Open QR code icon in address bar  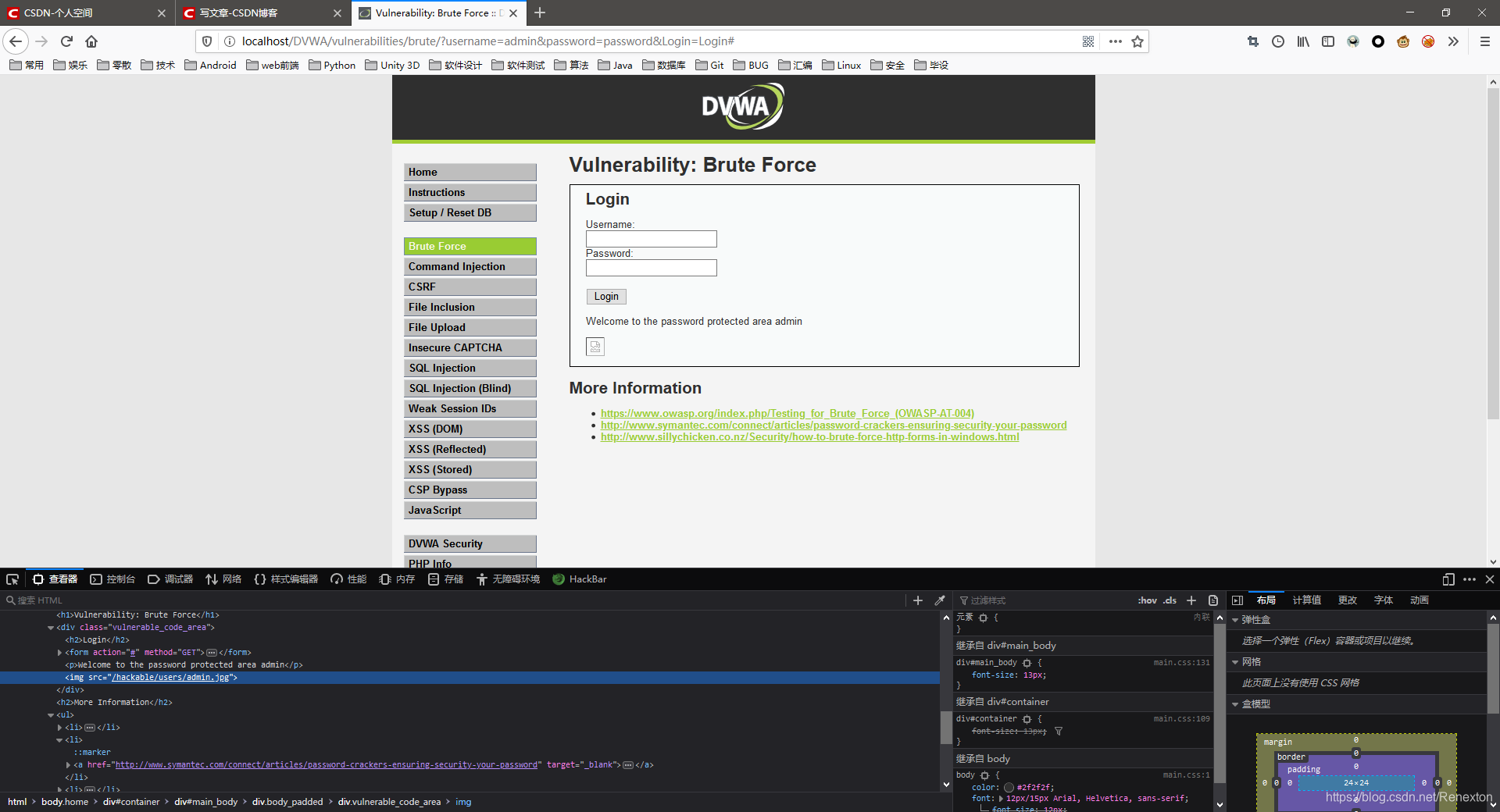(1088, 41)
